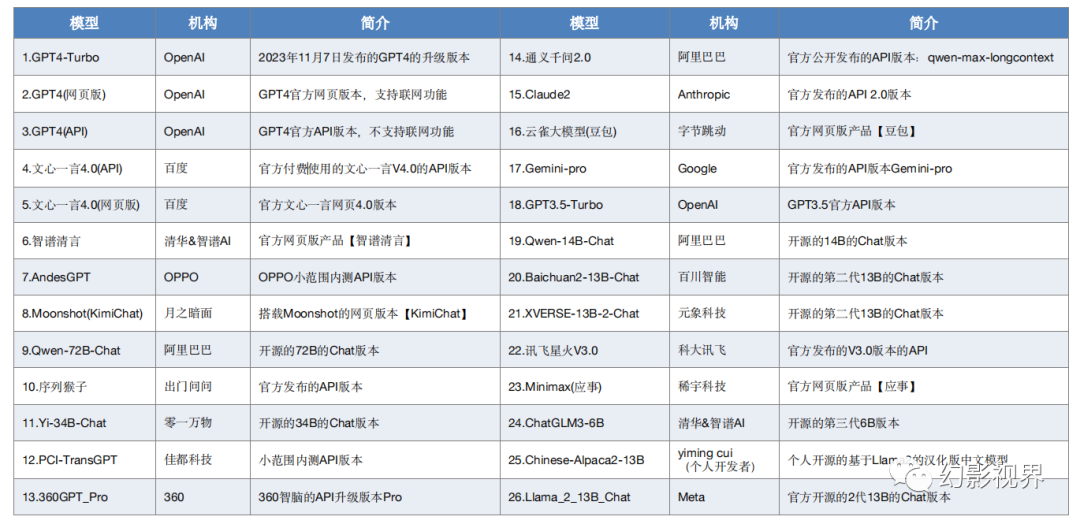Click the '11.Yi-34B-Chat' cell
This screenshot has height=524, width=1080.
pos(84,423)
